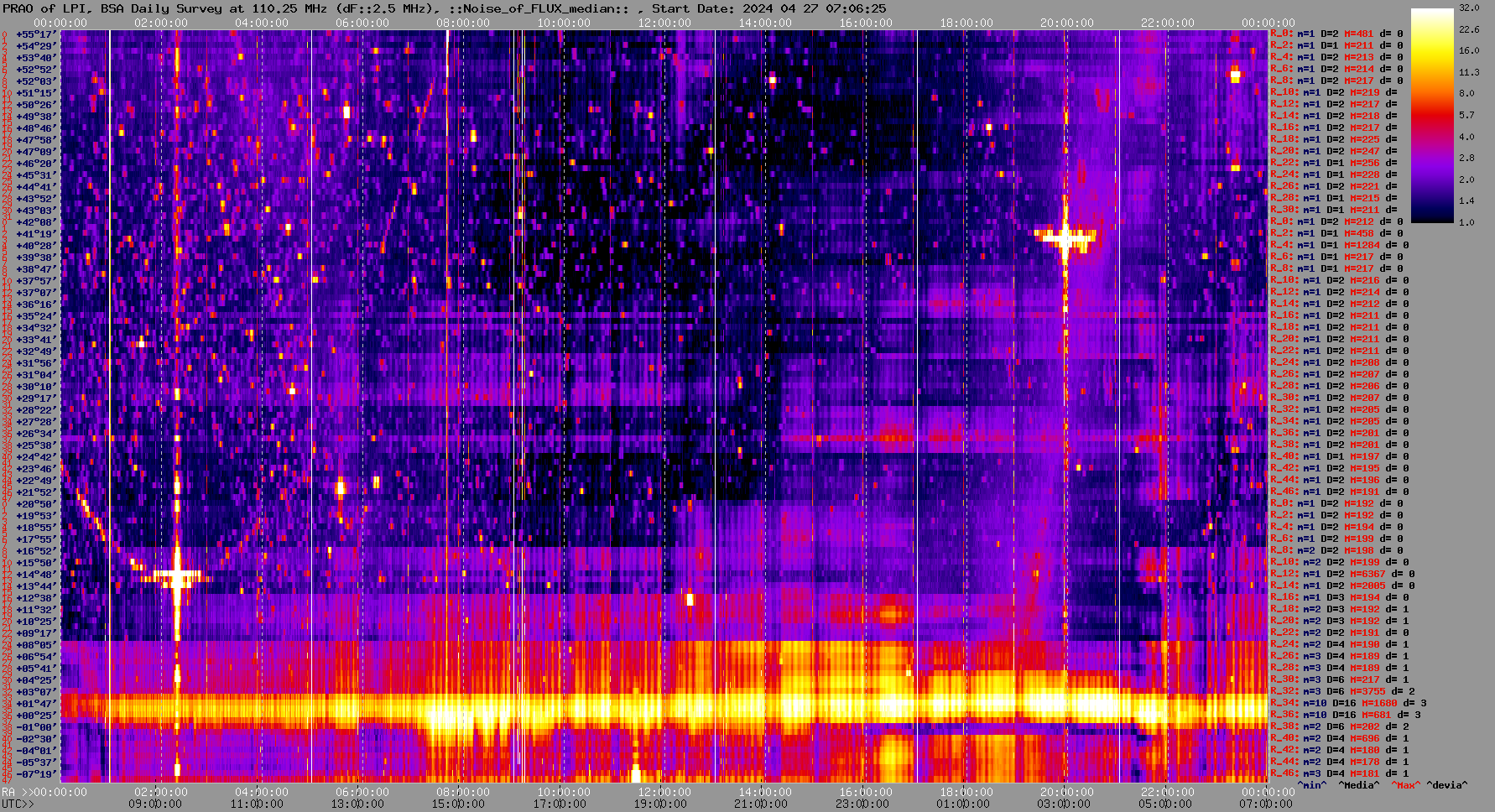This screenshot has height=812, width=1495.
Task: Click the declination label +26°34'
Action: click(36, 433)
